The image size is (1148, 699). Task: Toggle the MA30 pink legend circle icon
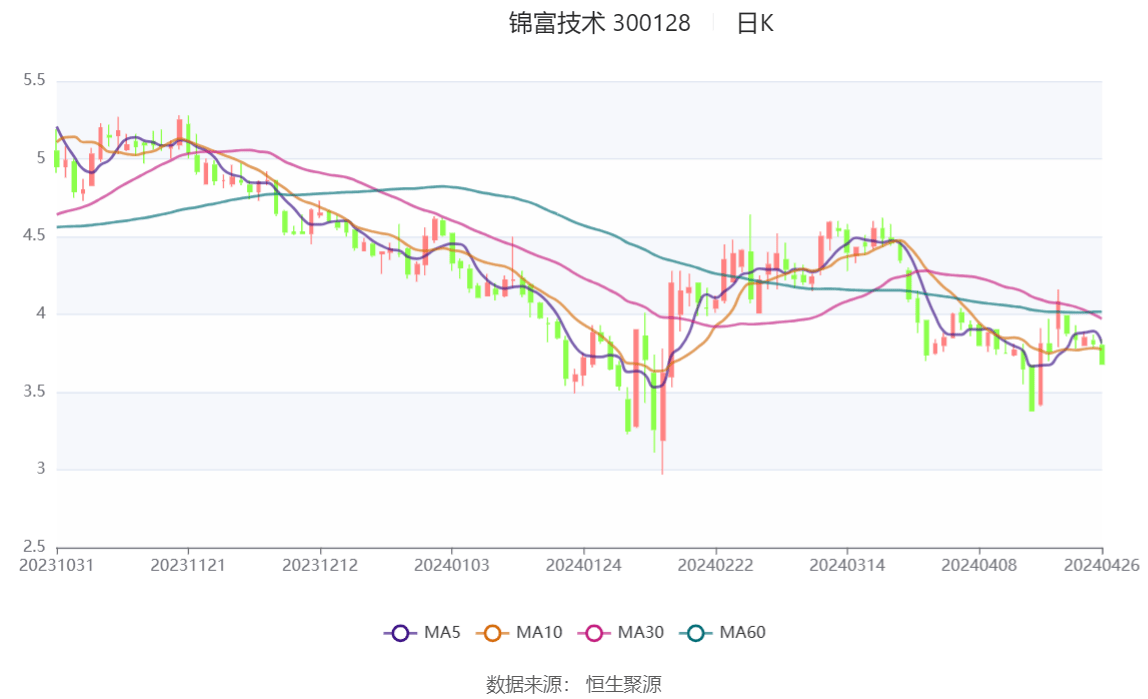pyautogui.click(x=594, y=633)
